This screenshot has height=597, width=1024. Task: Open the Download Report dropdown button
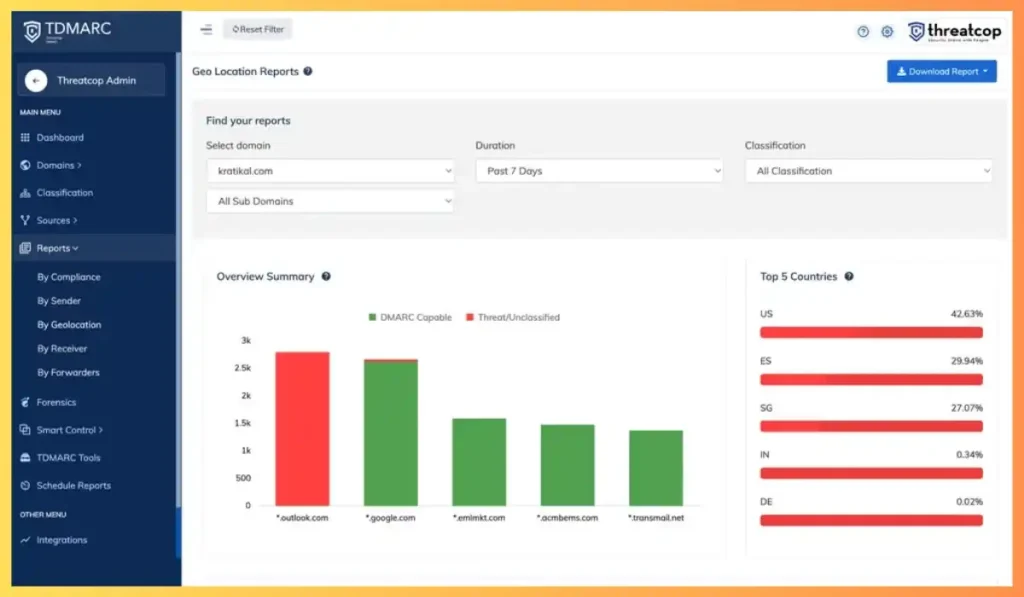pos(941,71)
